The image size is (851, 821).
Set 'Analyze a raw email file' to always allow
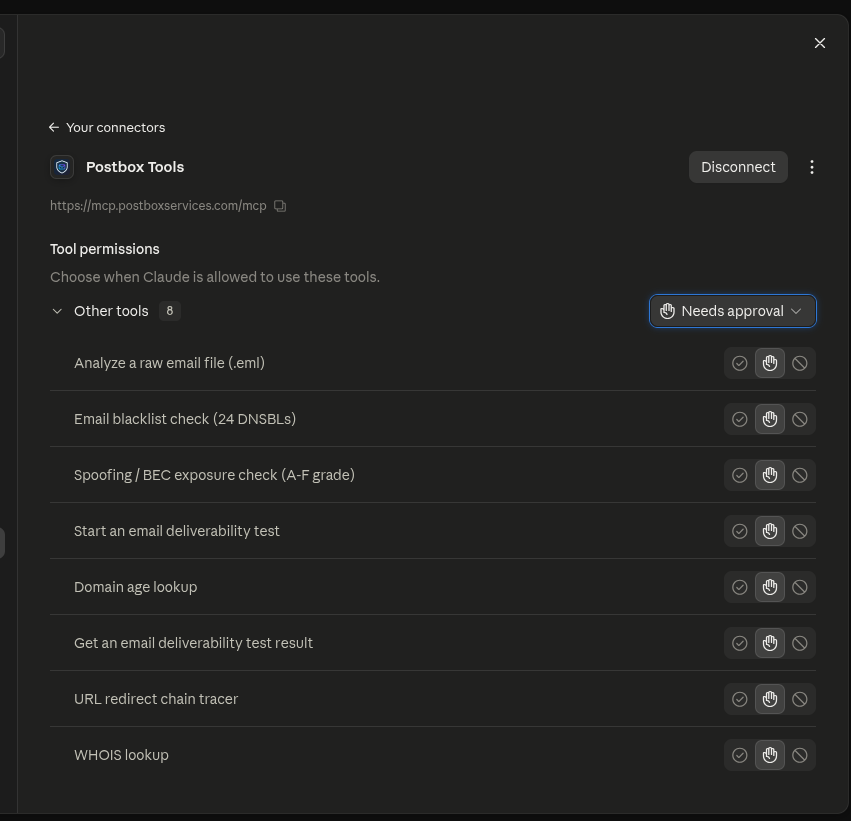pos(740,363)
